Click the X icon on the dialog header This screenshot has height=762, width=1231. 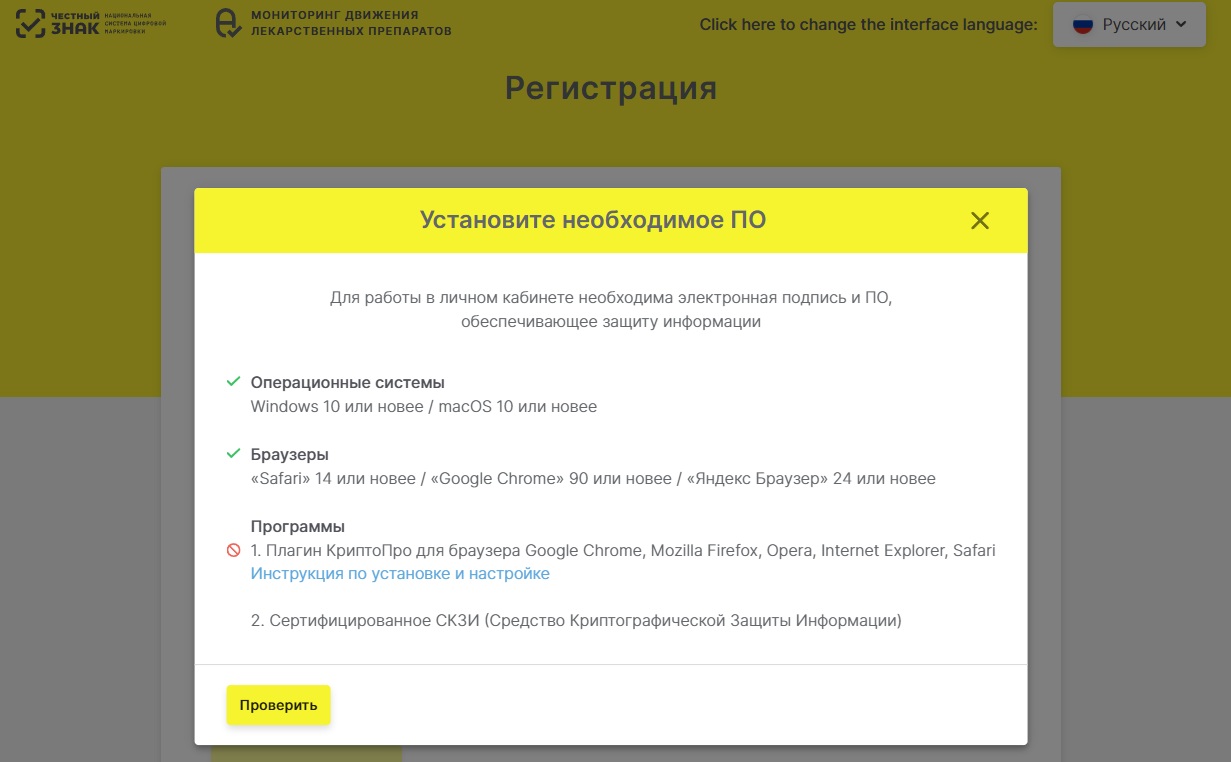981,222
